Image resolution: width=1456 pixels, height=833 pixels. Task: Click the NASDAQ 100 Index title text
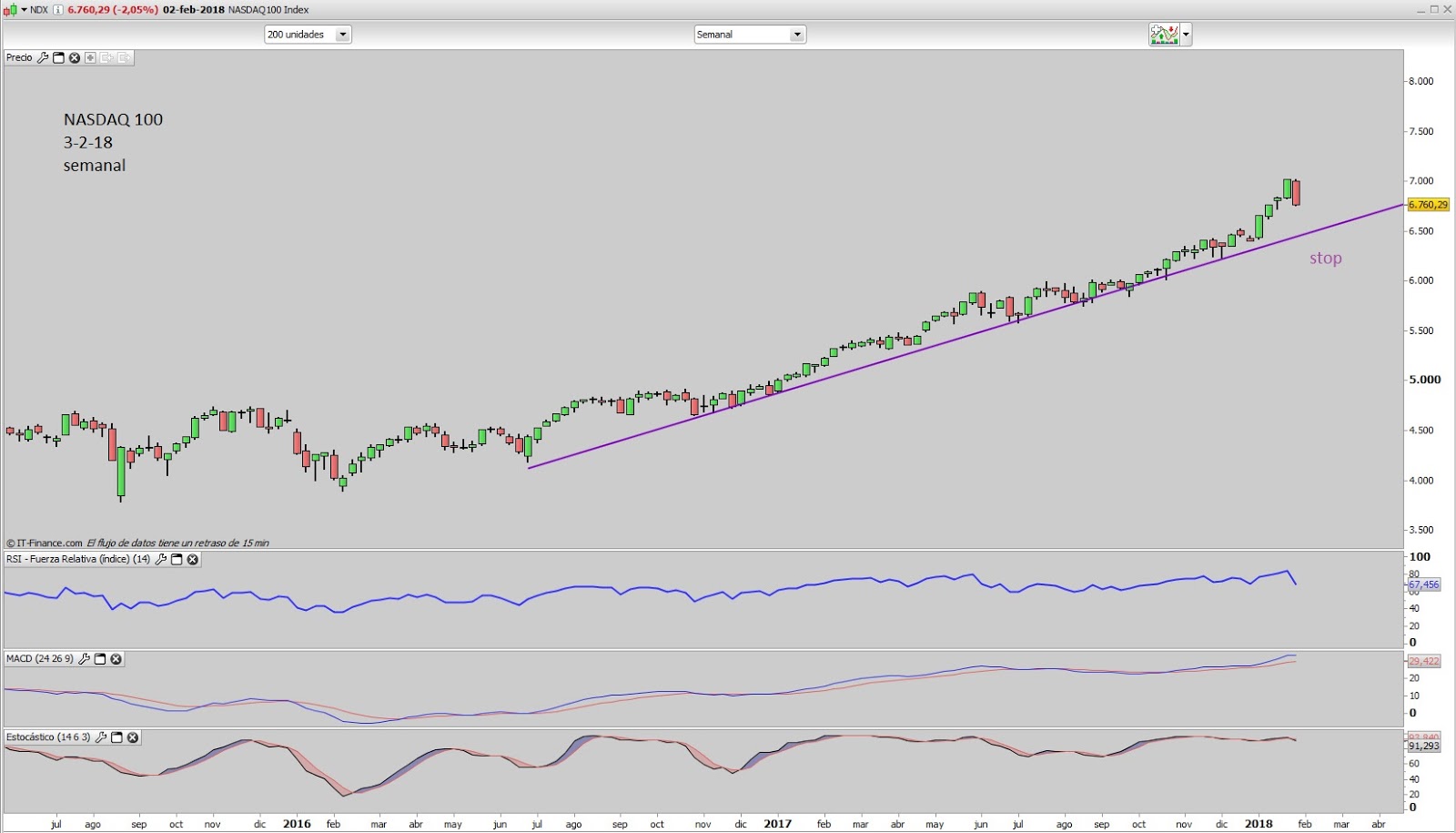(268, 10)
